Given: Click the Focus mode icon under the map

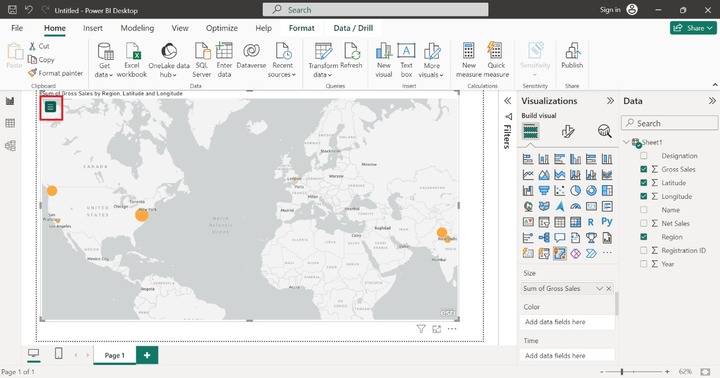Looking at the screenshot, I should coord(436,329).
